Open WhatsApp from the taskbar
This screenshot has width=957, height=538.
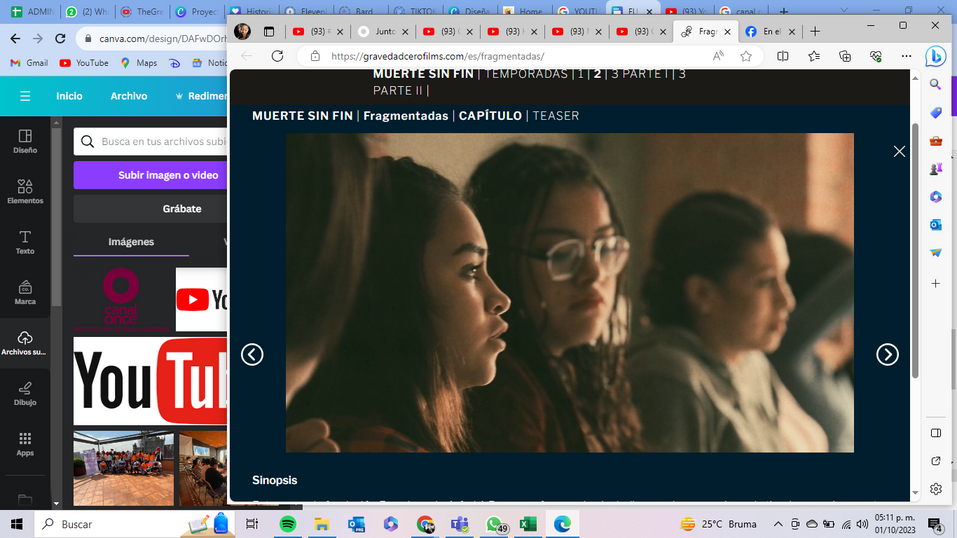495,524
